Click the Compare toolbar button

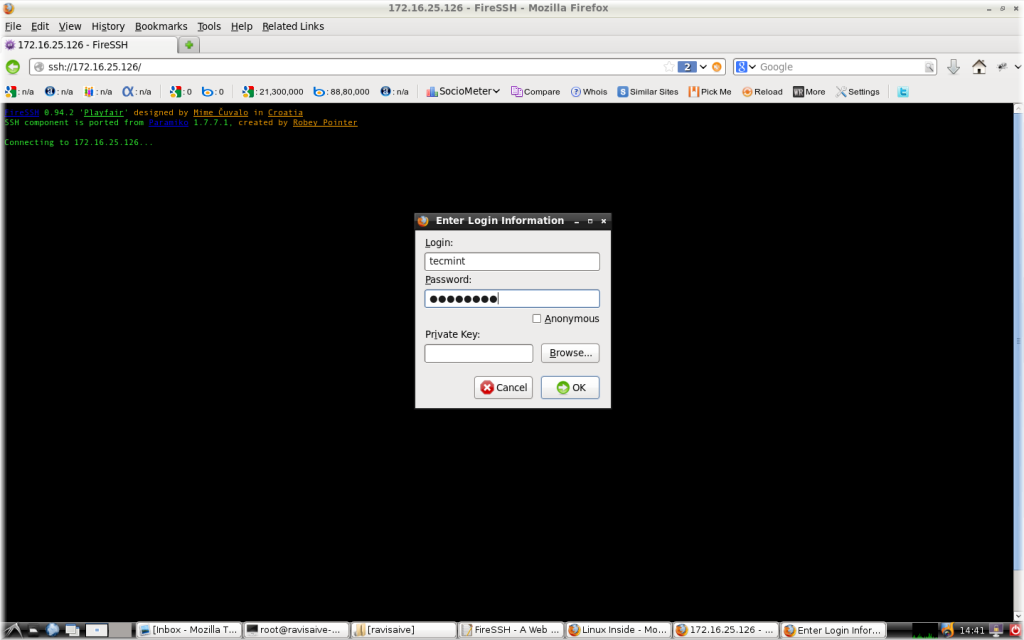pyautogui.click(x=536, y=91)
